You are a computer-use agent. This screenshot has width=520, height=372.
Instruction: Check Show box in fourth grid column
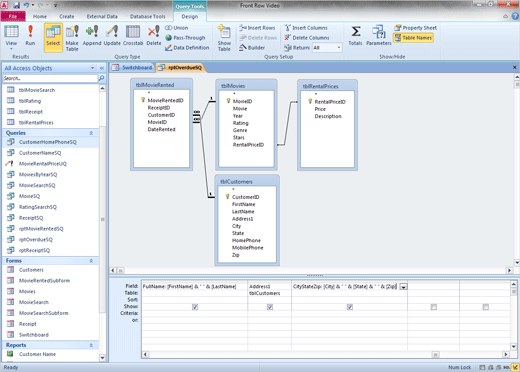tap(434, 307)
